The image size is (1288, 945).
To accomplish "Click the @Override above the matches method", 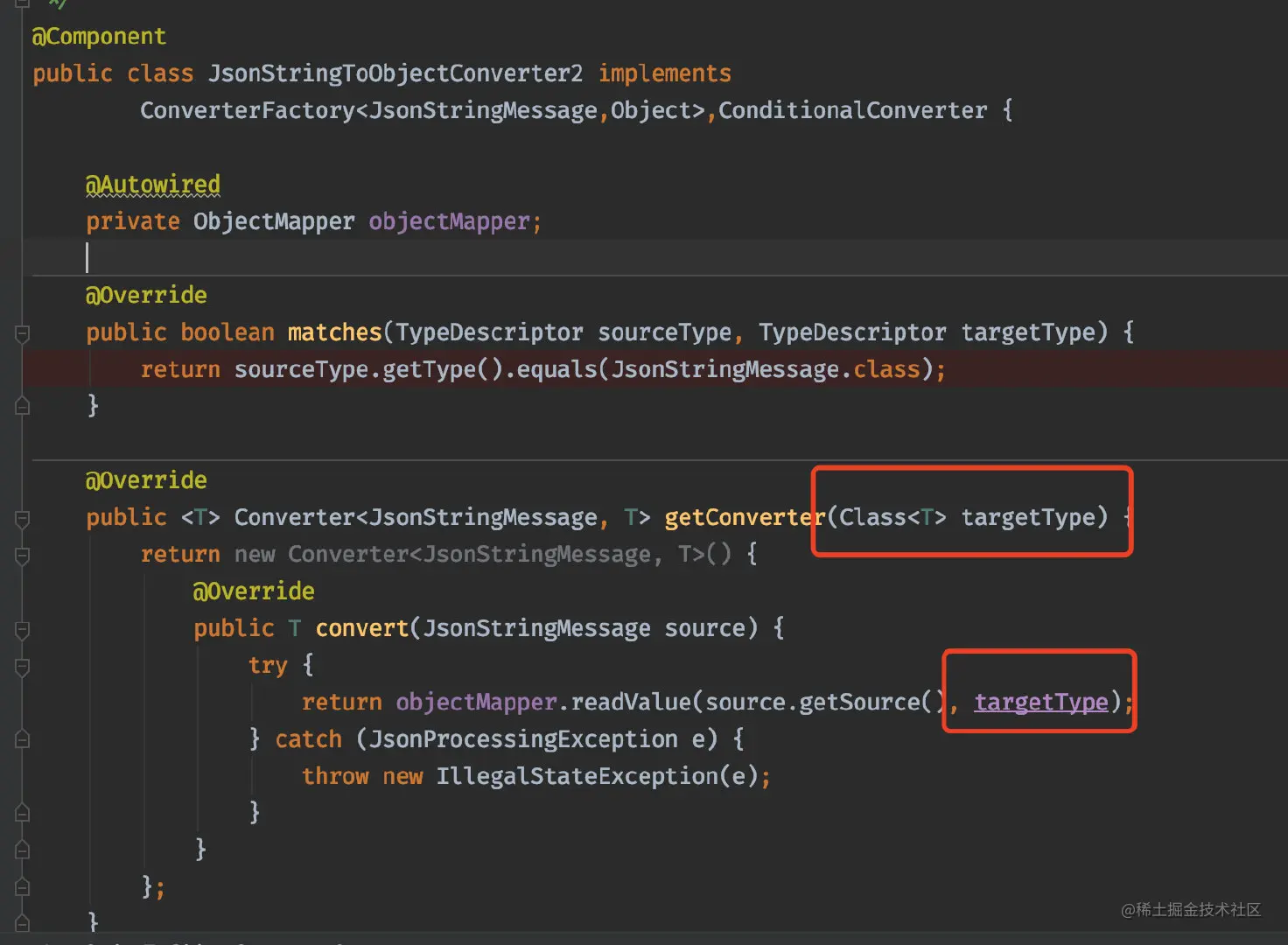I will [x=146, y=295].
